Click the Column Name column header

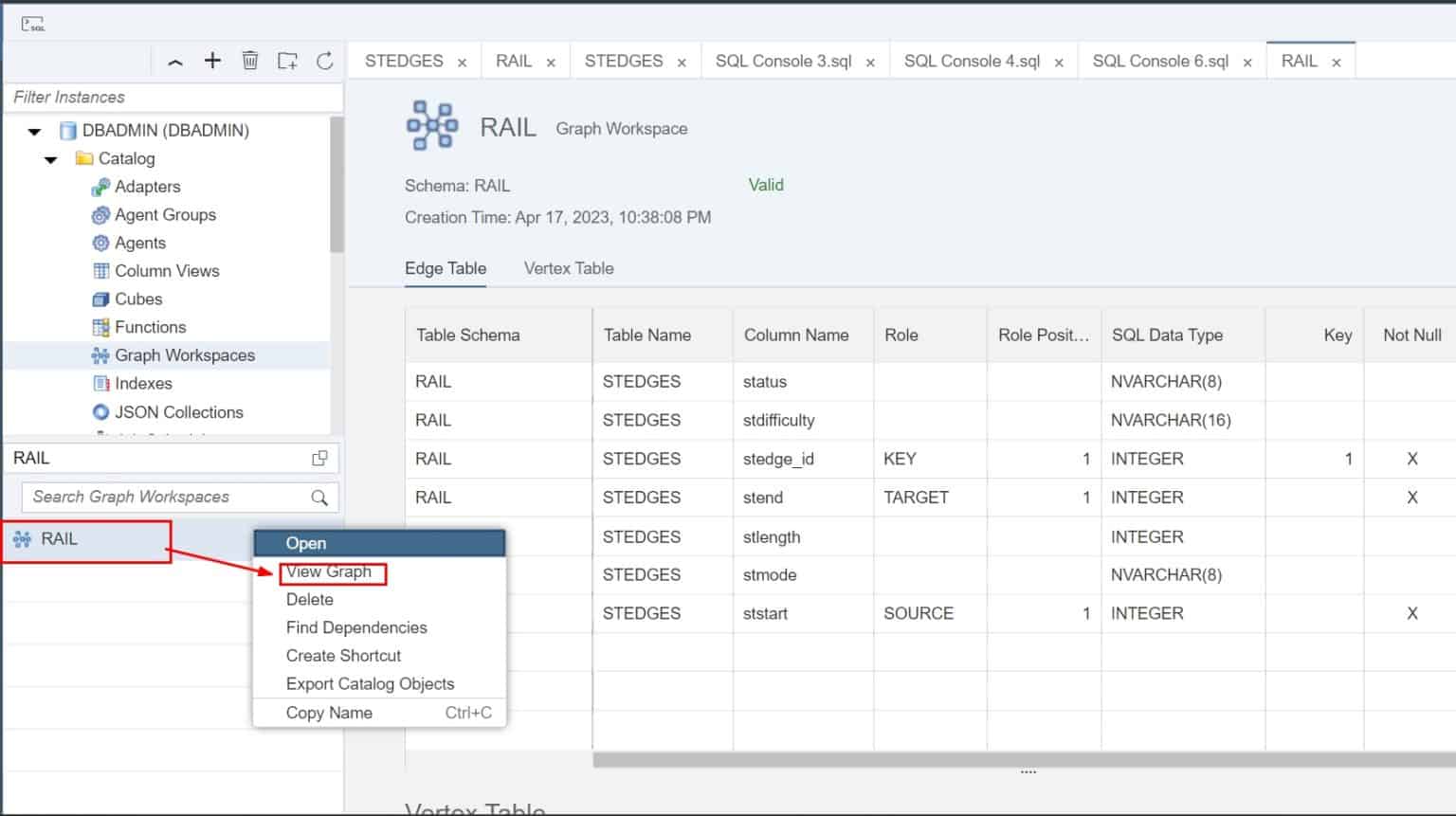click(795, 335)
